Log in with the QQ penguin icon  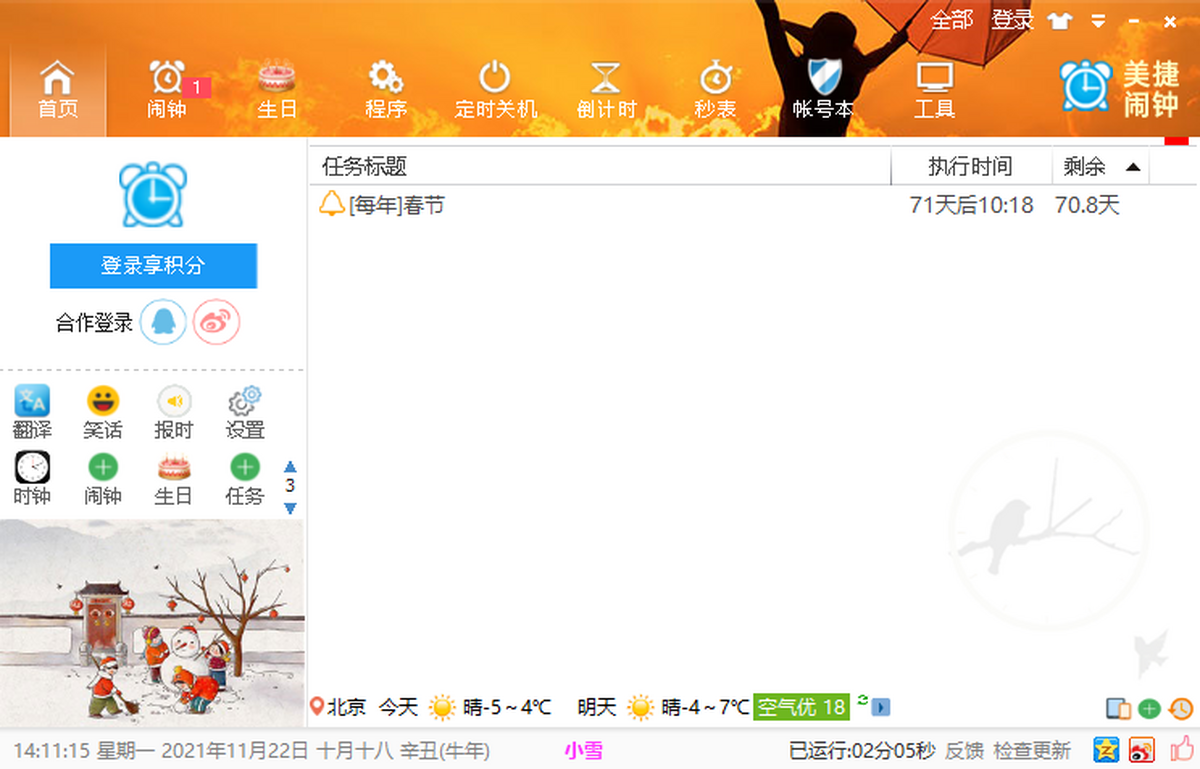tap(163, 323)
